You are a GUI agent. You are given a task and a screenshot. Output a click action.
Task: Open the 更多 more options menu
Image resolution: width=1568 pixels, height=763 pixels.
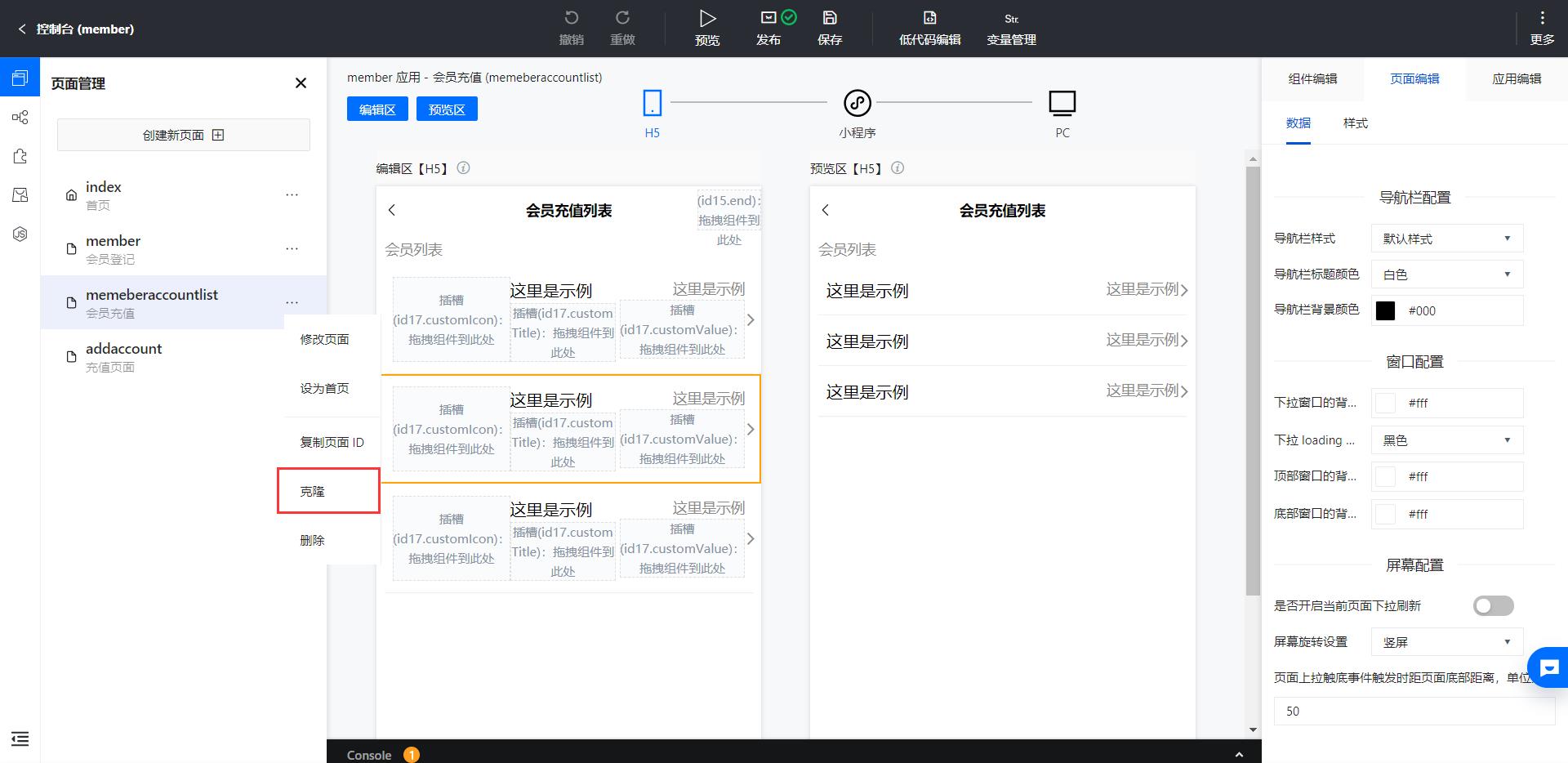tap(1542, 28)
